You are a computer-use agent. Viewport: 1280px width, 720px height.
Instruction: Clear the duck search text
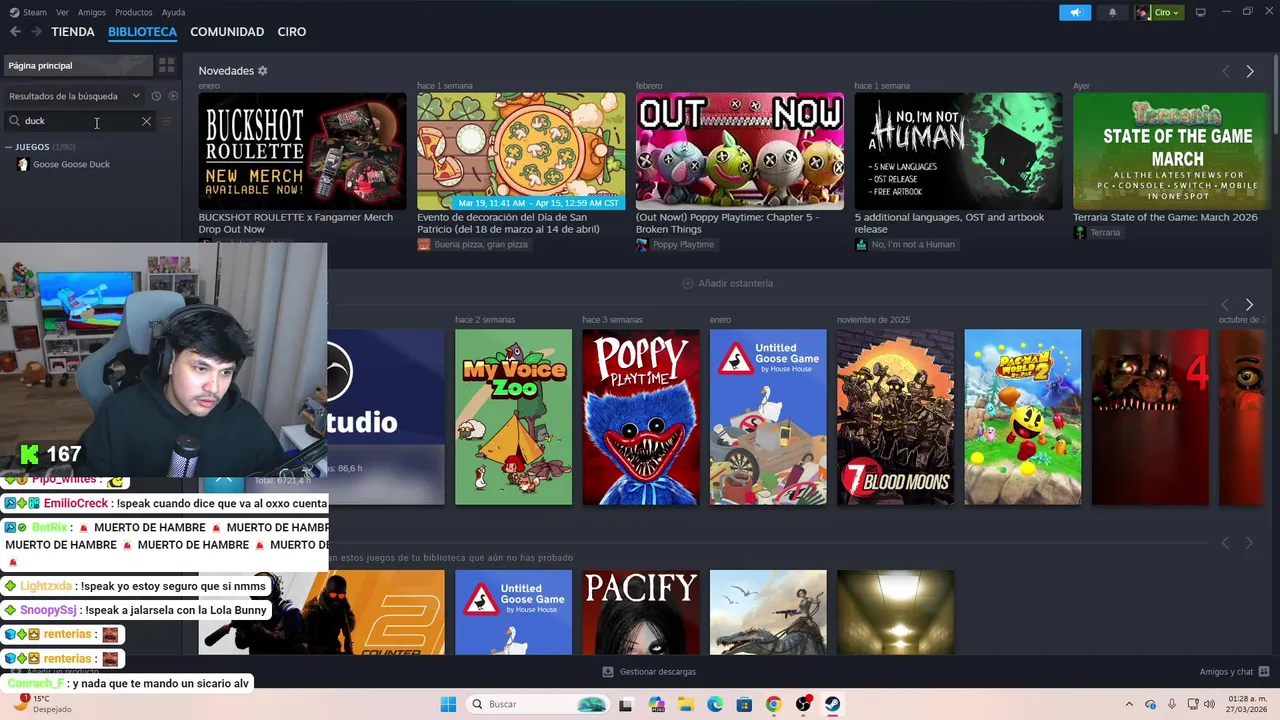(x=146, y=121)
